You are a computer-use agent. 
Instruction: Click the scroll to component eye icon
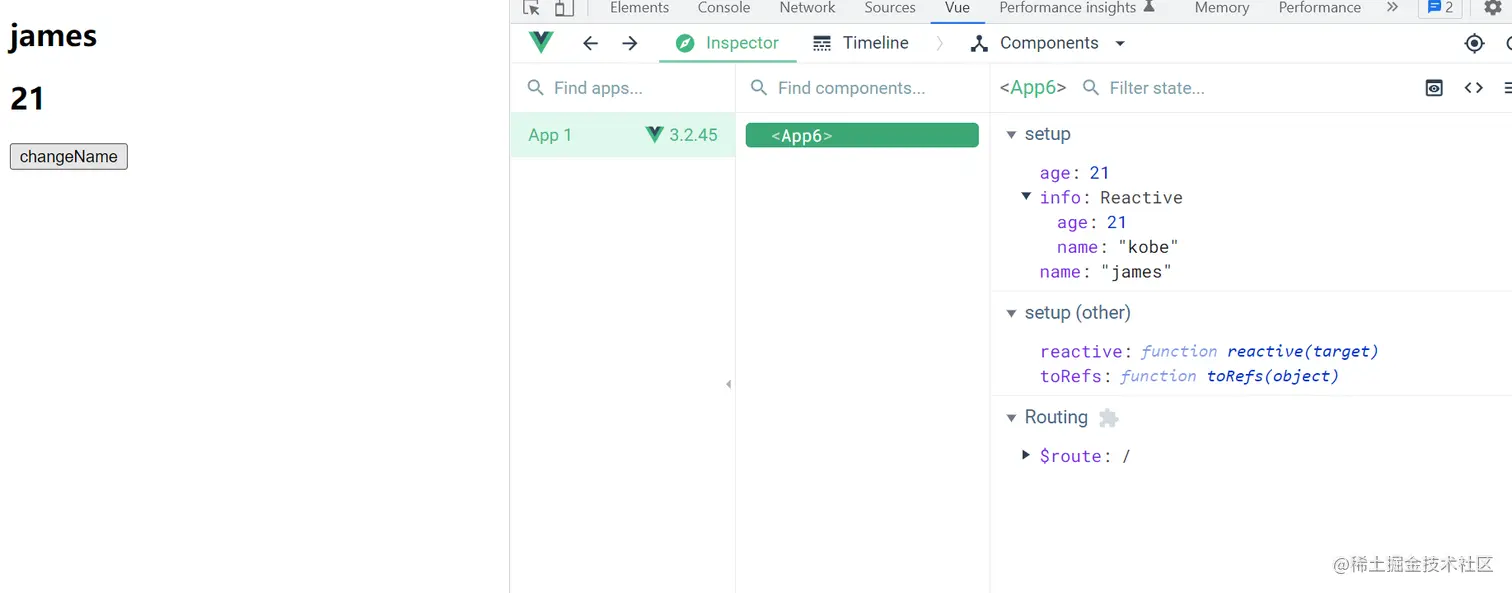tap(1434, 88)
